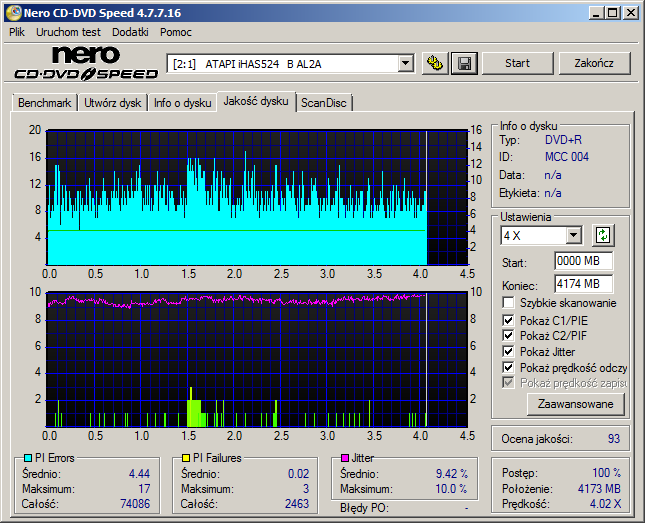645x523 pixels.
Task: Click PI Failures Maksimum value 3
Action: [x=306, y=489]
